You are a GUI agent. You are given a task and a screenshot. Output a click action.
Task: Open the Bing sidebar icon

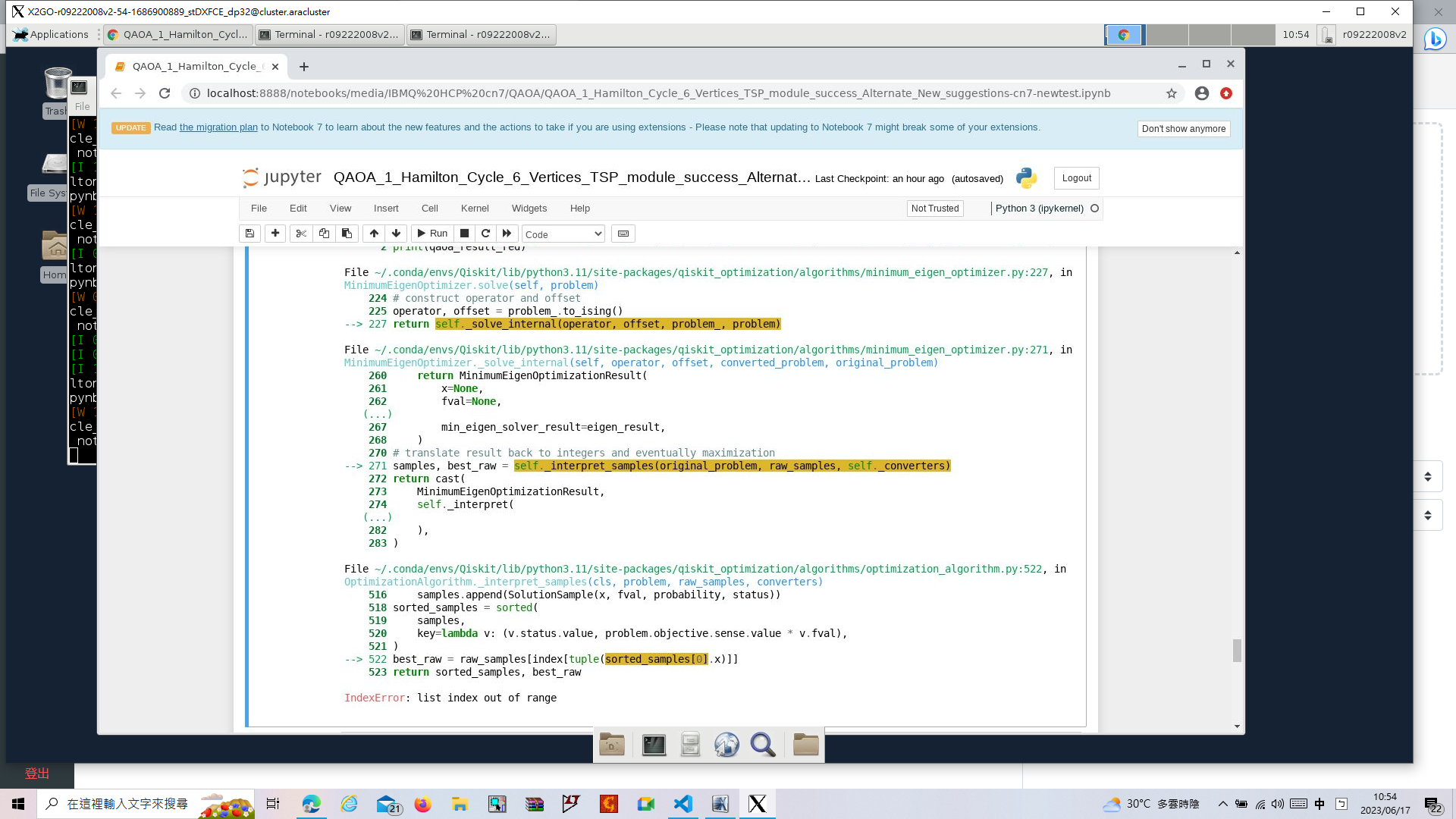(x=1435, y=39)
